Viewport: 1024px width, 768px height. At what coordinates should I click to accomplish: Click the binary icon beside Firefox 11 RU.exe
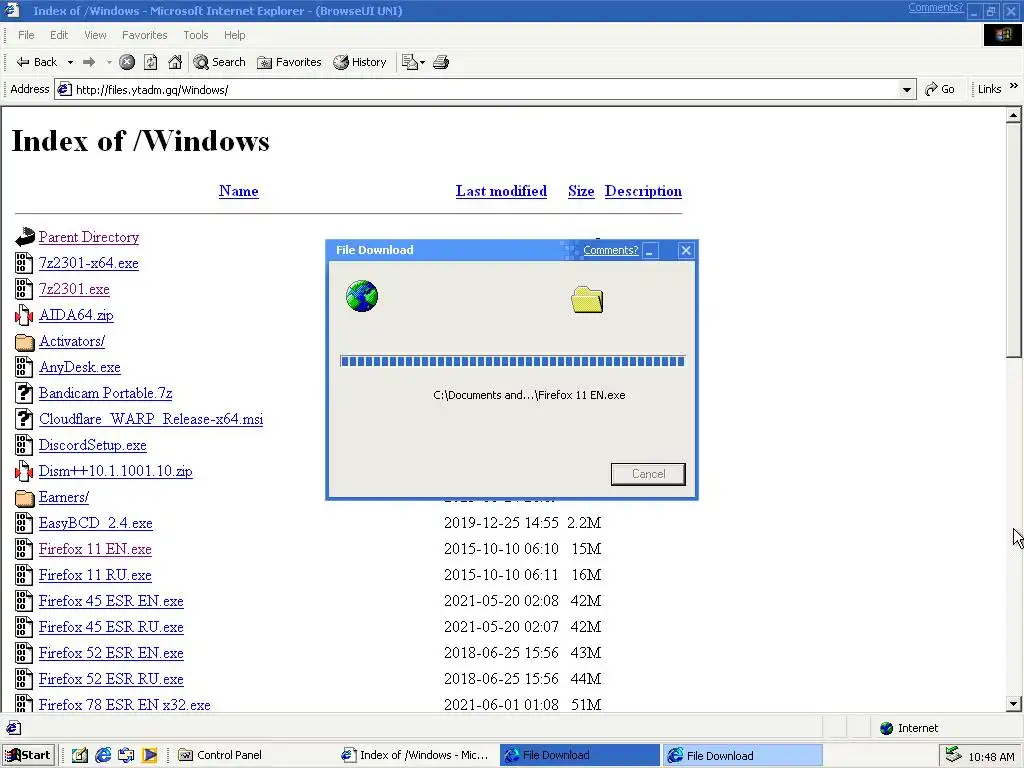click(24, 575)
